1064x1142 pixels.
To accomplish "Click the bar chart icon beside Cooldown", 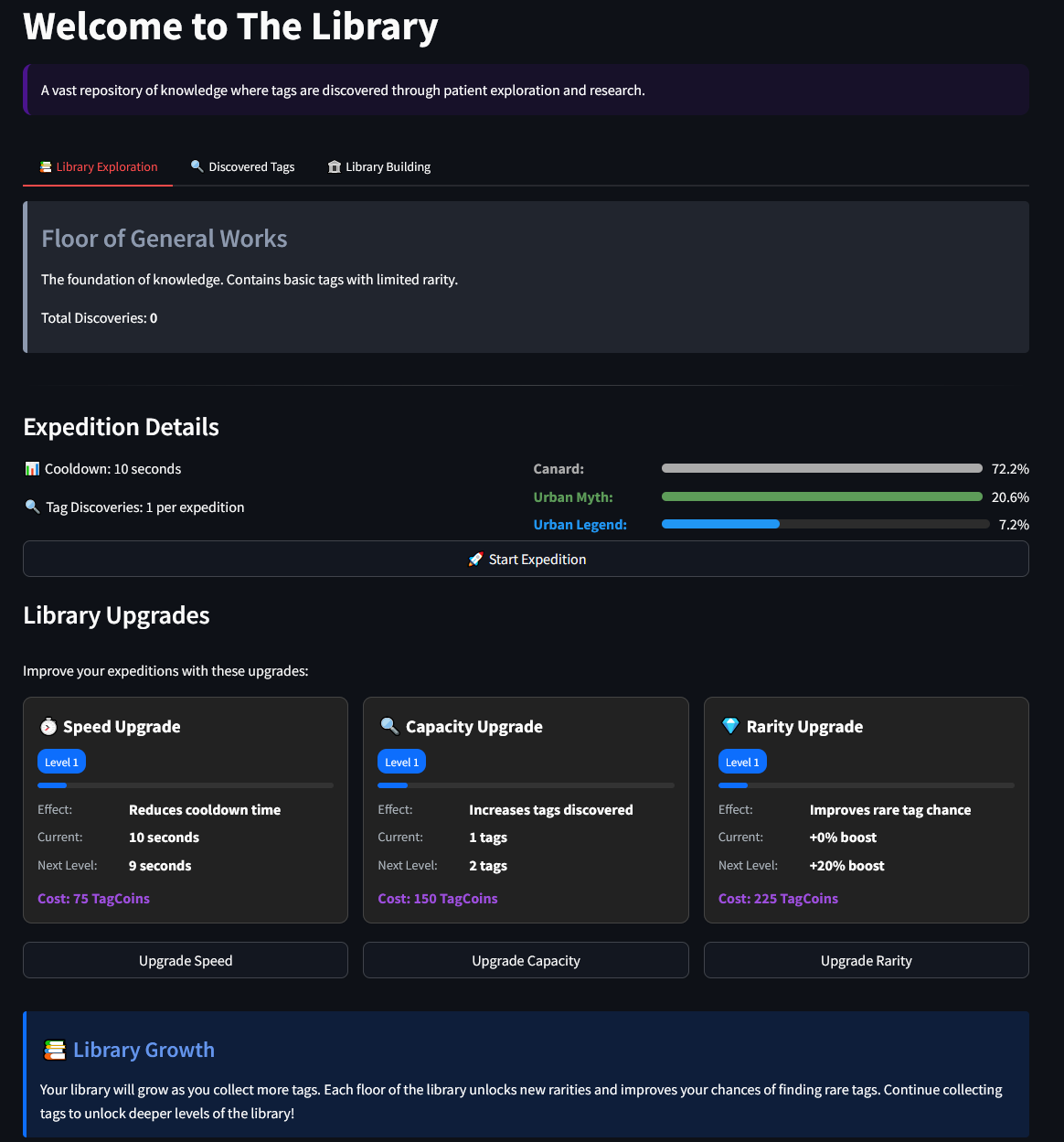I will point(32,469).
